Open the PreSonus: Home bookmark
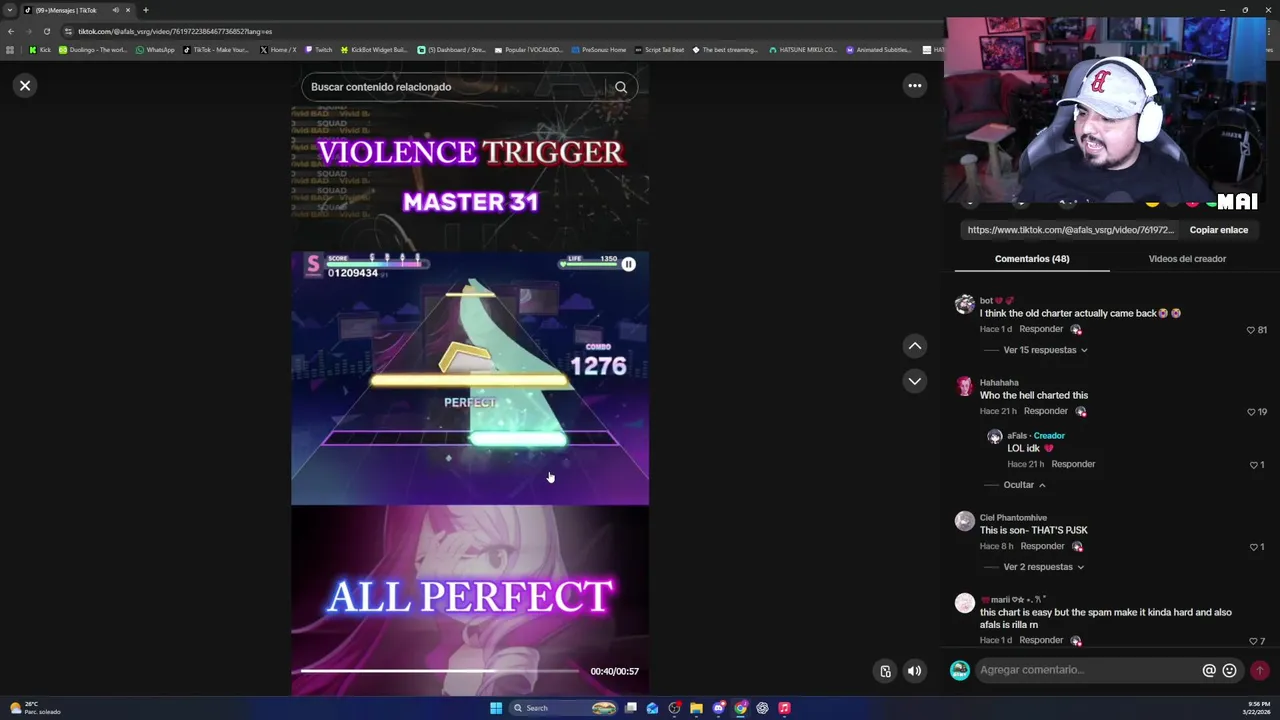1280x720 pixels. click(598, 50)
